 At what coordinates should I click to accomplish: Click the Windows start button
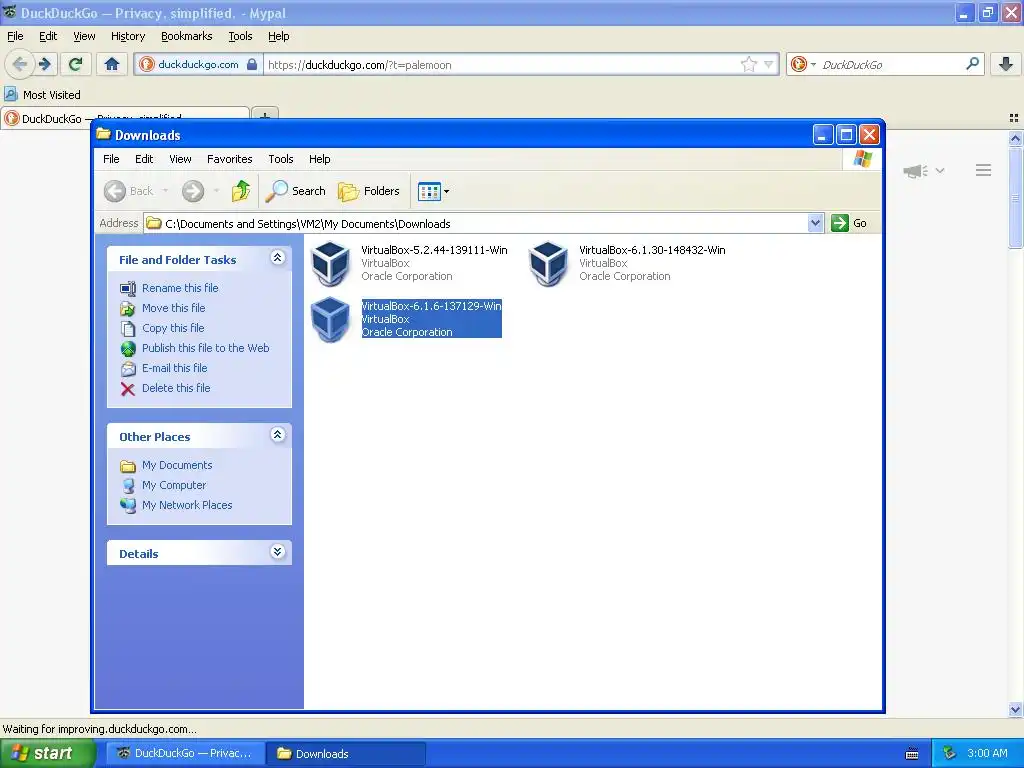coord(48,754)
